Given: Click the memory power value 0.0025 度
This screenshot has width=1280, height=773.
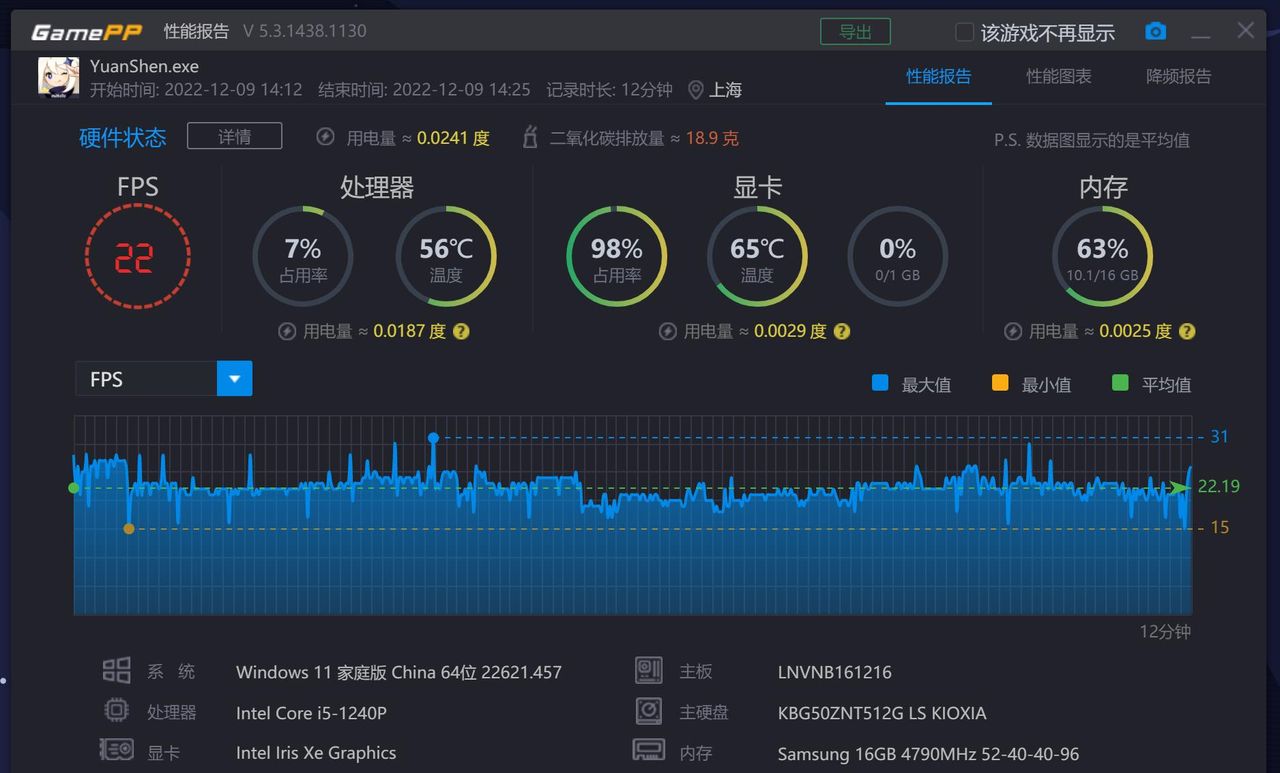Looking at the screenshot, I should [1136, 331].
